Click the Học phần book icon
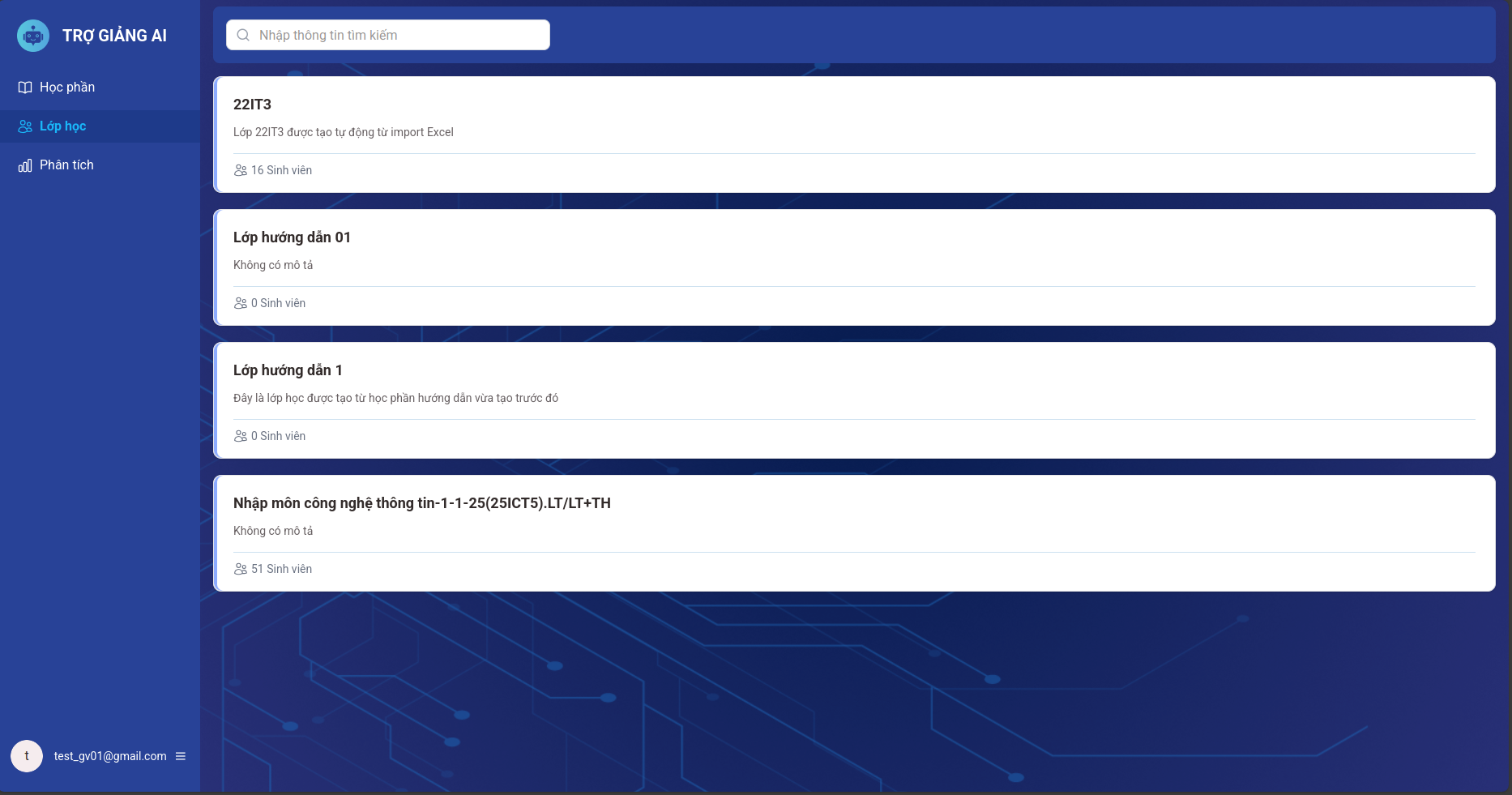Screen dimensions: 1512x795 tap(25, 88)
